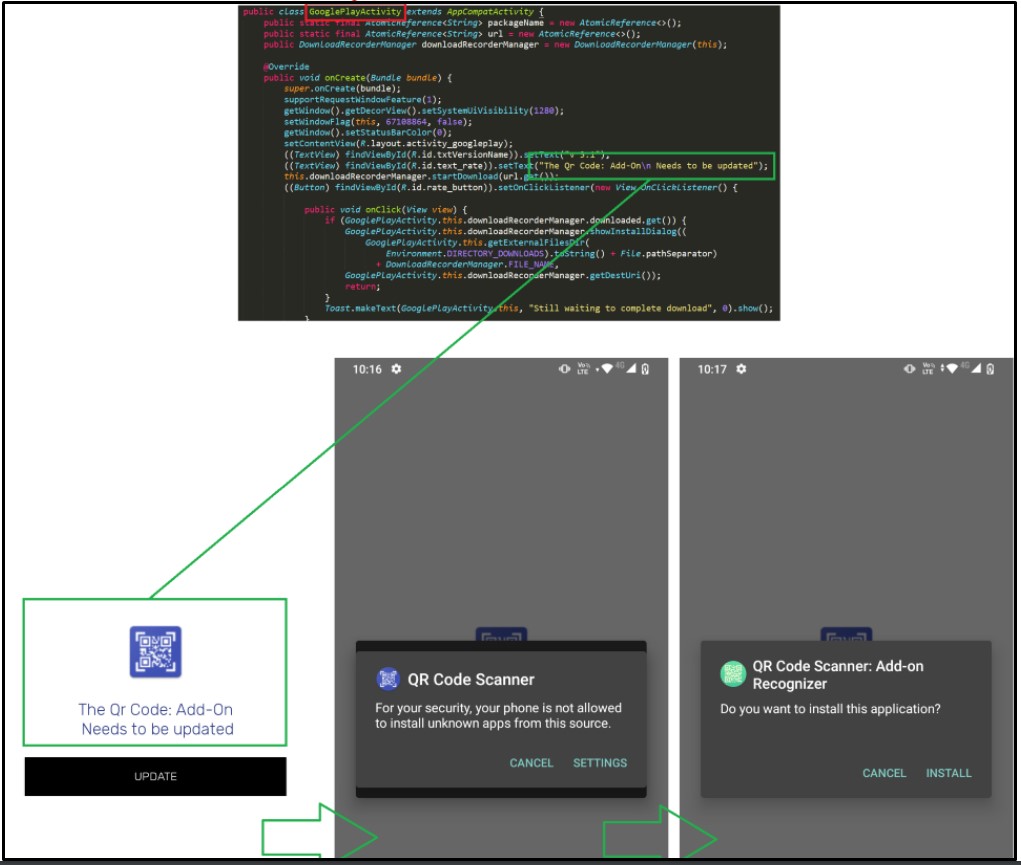Click "super.onCreate(bundle);" code line

342,89
